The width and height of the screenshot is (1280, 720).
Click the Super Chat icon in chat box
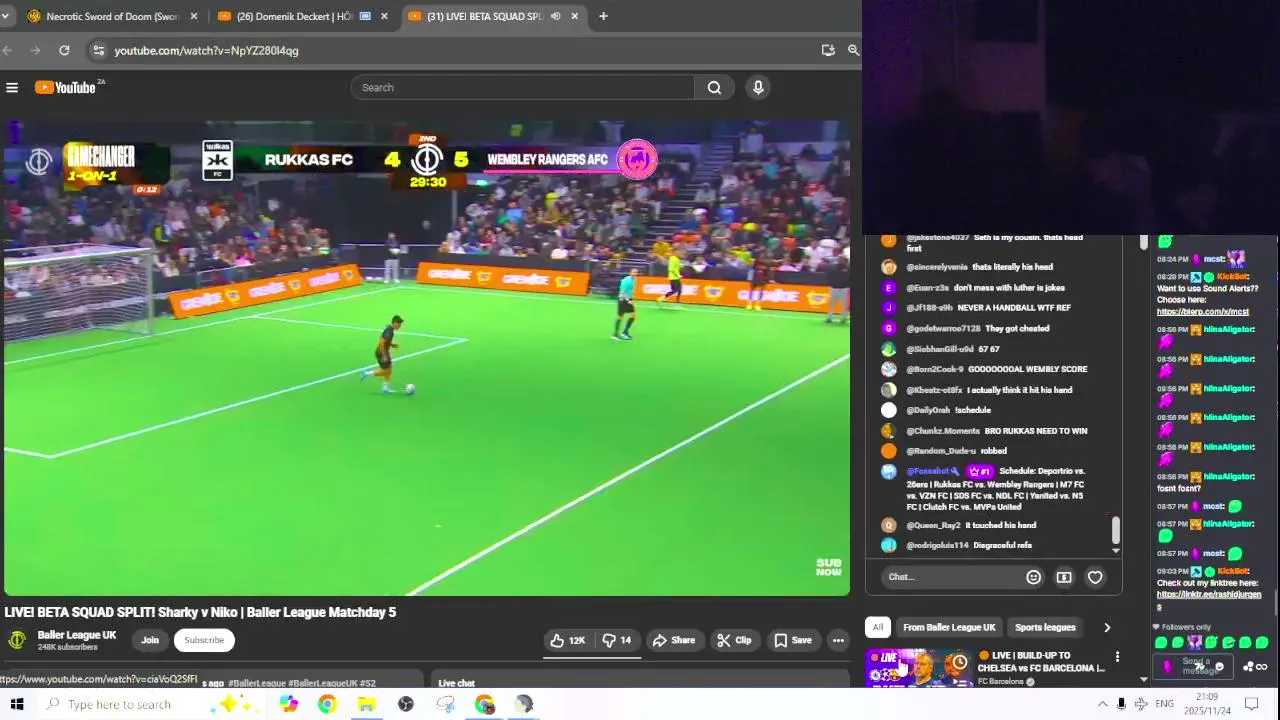click(1064, 577)
